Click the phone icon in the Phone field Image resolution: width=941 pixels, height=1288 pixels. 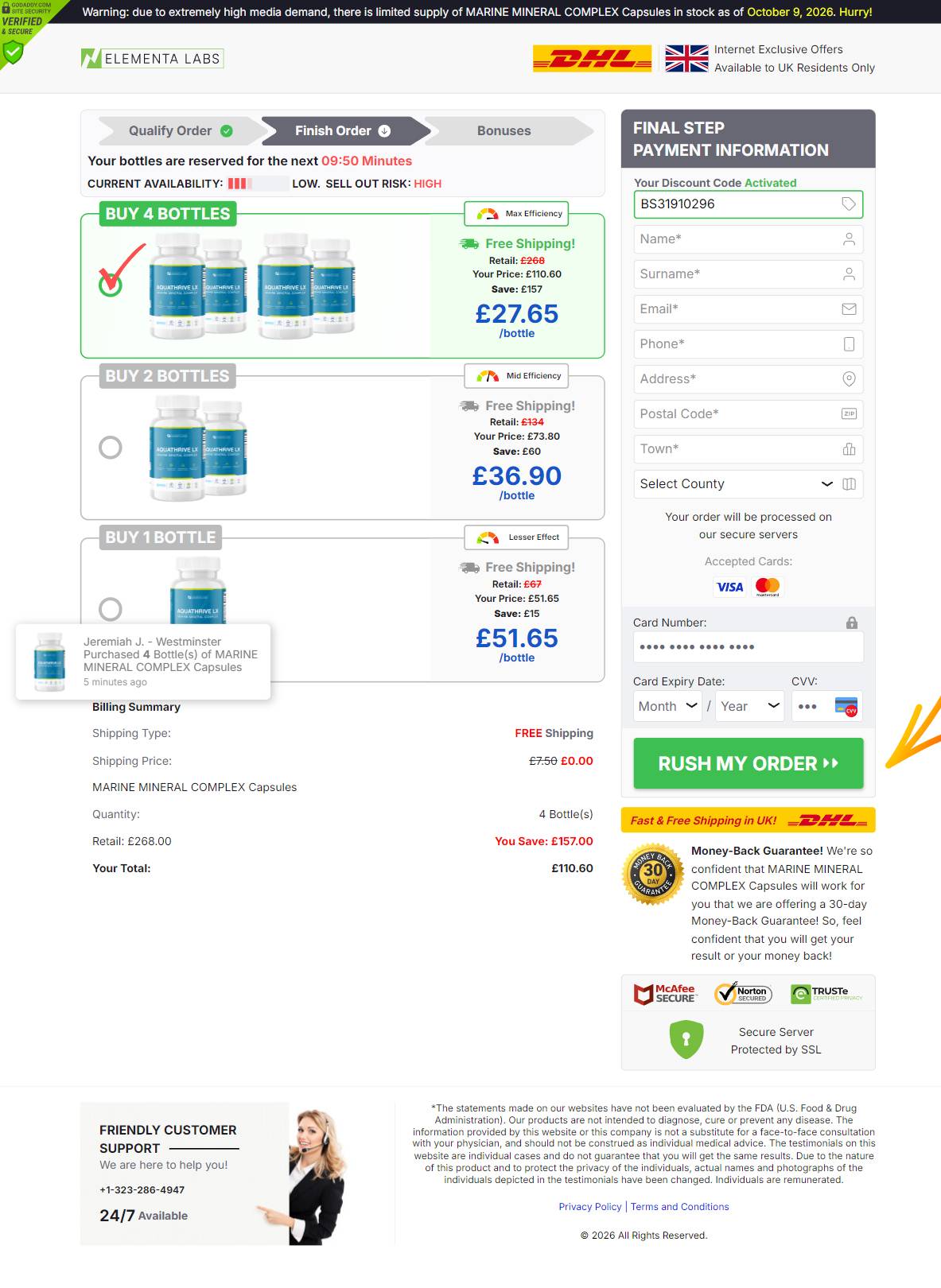(849, 344)
